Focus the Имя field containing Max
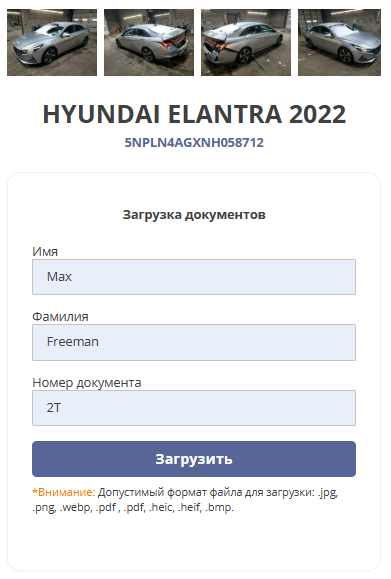This screenshot has width=391, height=579. point(194,277)
